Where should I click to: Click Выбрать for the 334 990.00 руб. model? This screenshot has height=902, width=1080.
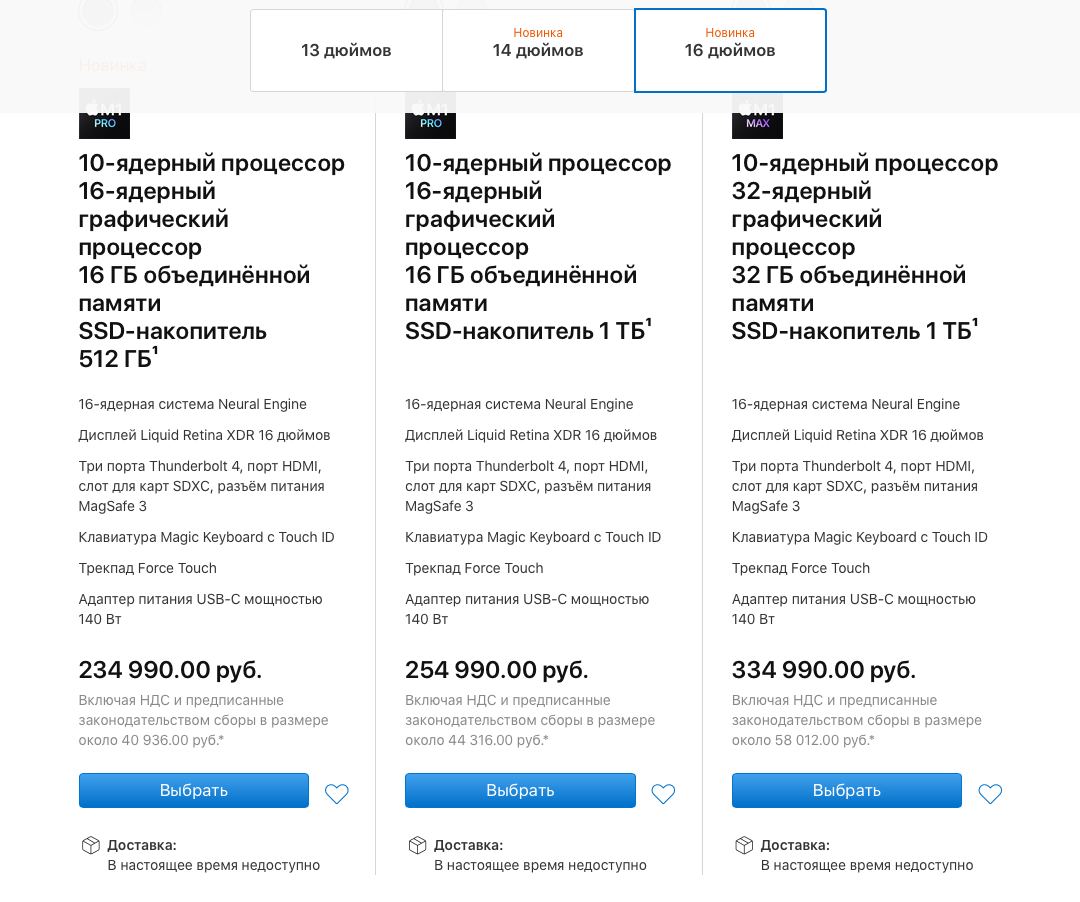(x=847, y=790)
